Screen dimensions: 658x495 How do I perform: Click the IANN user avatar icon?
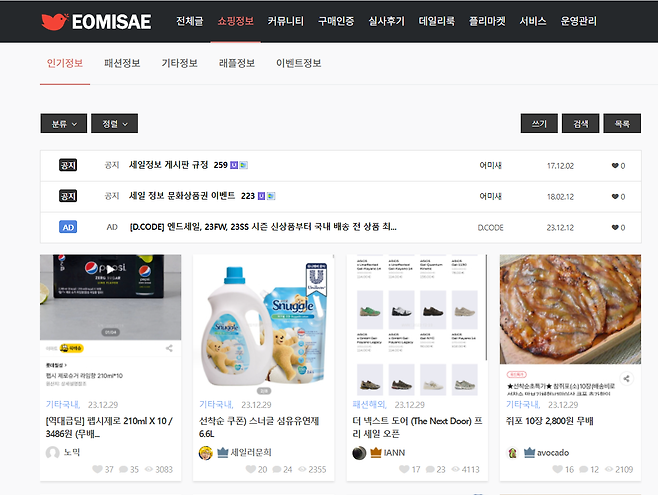pyautogui.click(x=359, y=453)
